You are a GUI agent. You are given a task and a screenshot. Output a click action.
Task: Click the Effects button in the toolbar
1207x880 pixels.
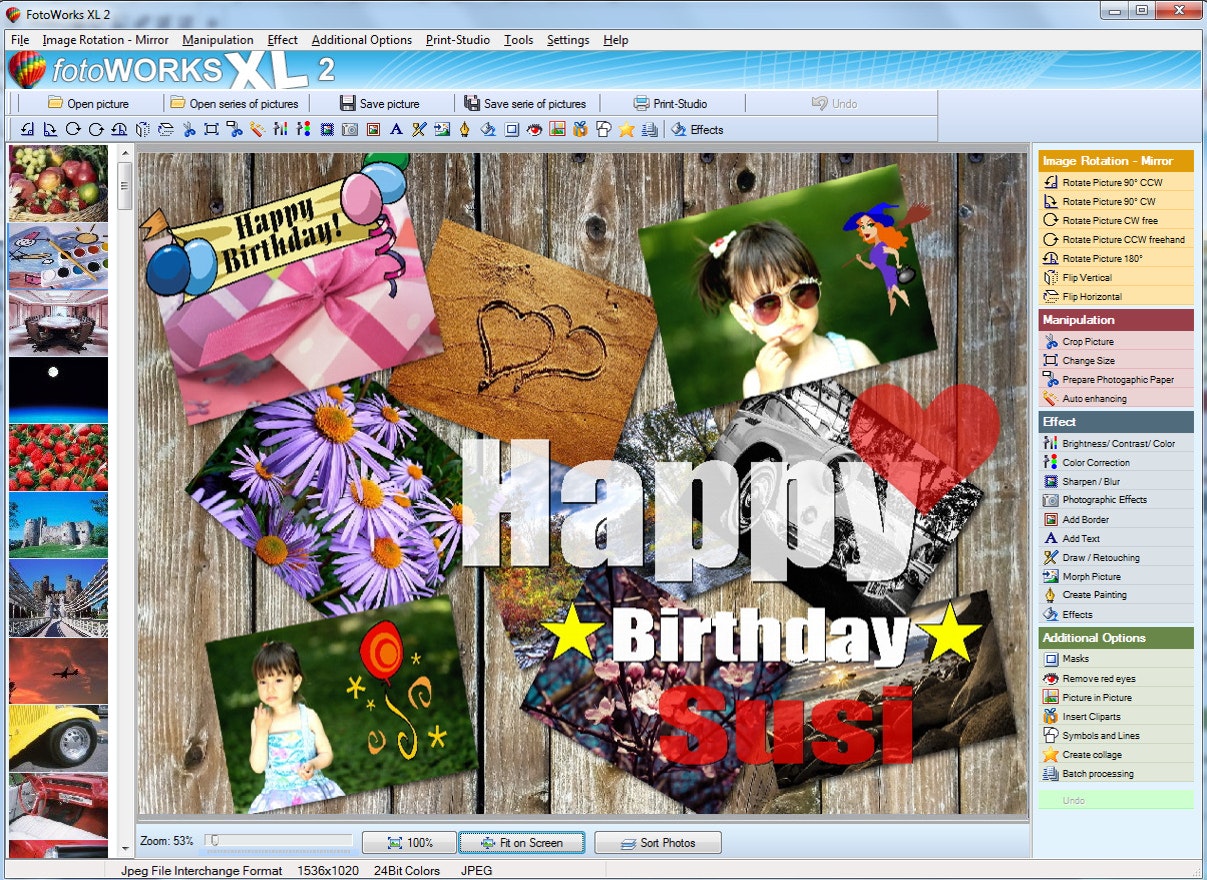tap(697, 129)
